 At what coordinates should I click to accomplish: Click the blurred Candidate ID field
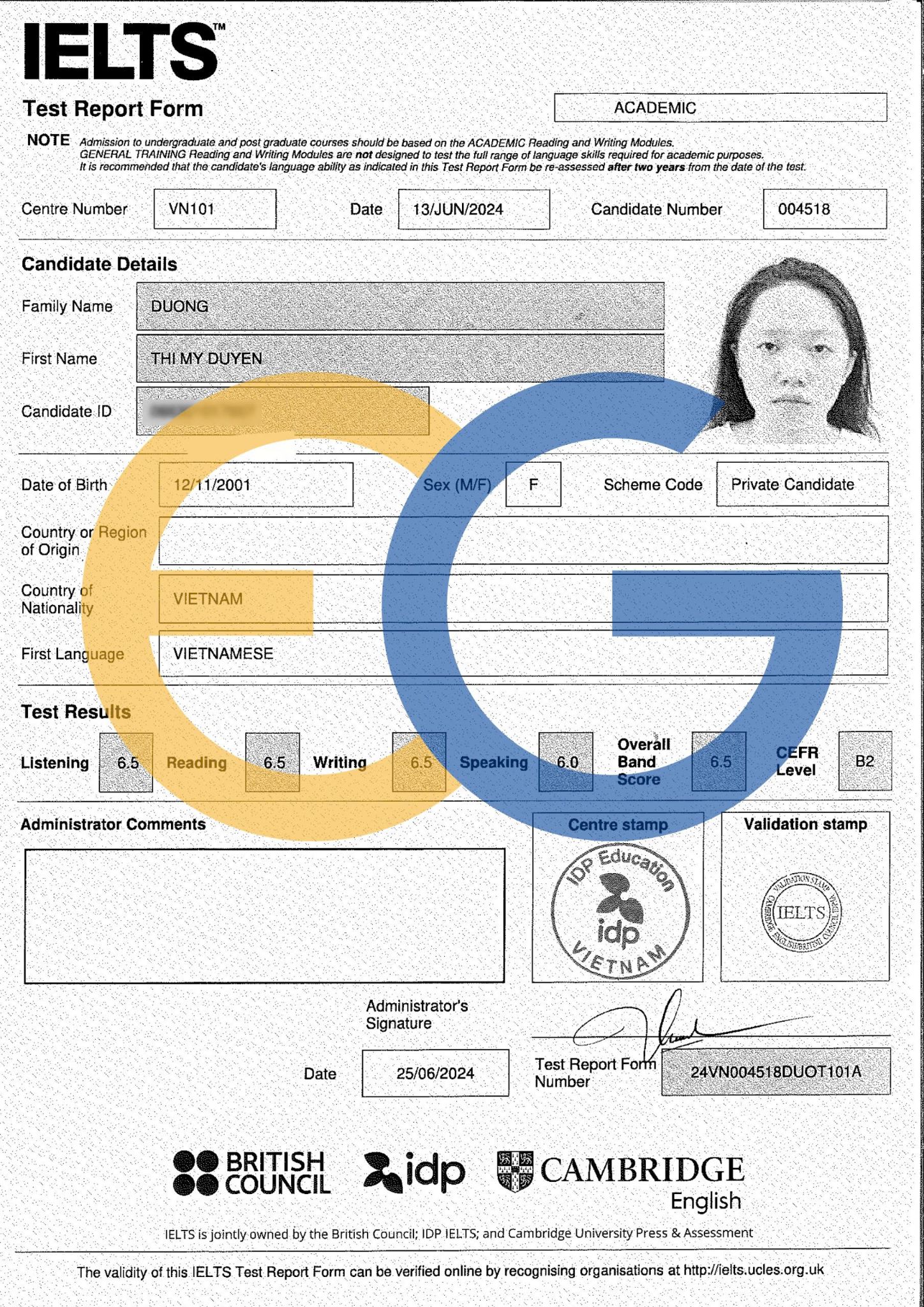pyautogui.click(x=282, y=412)
